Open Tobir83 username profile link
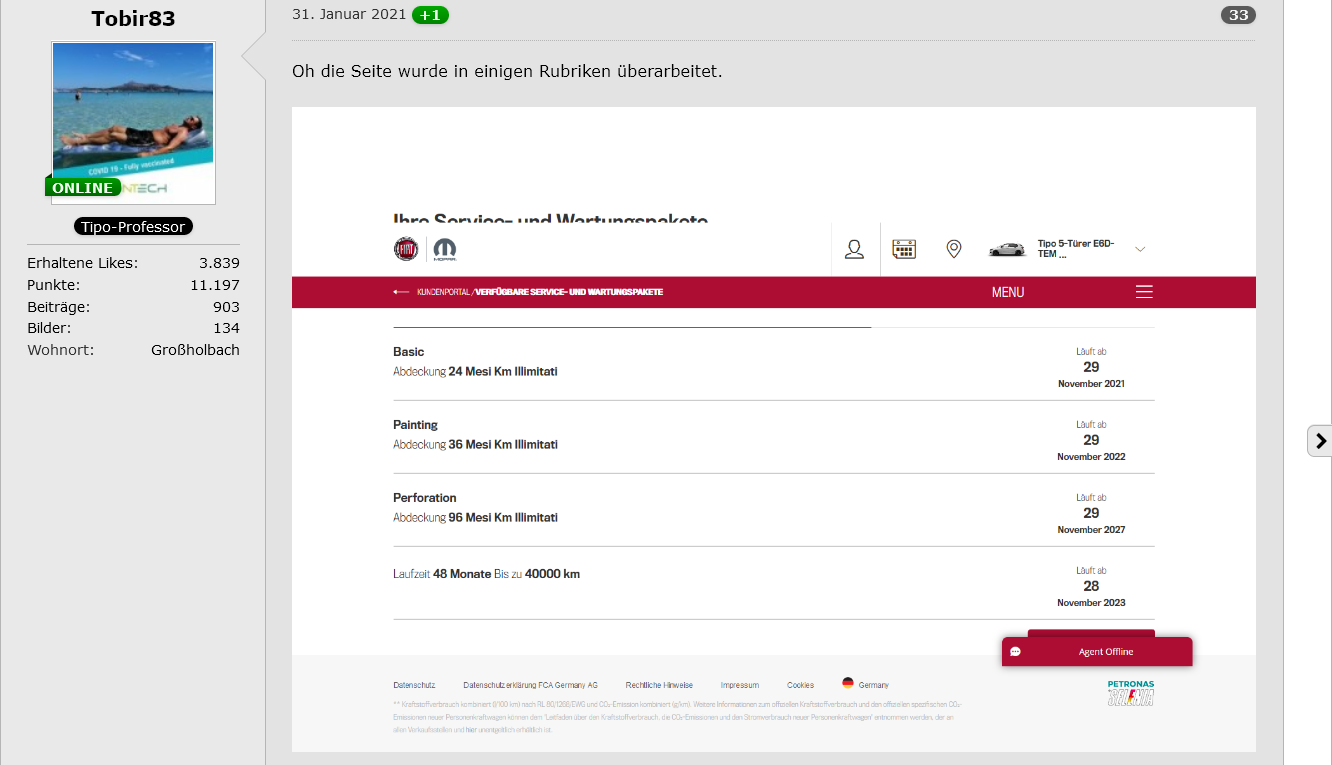Screen dimensions: 1332x765 click(133, 19)
